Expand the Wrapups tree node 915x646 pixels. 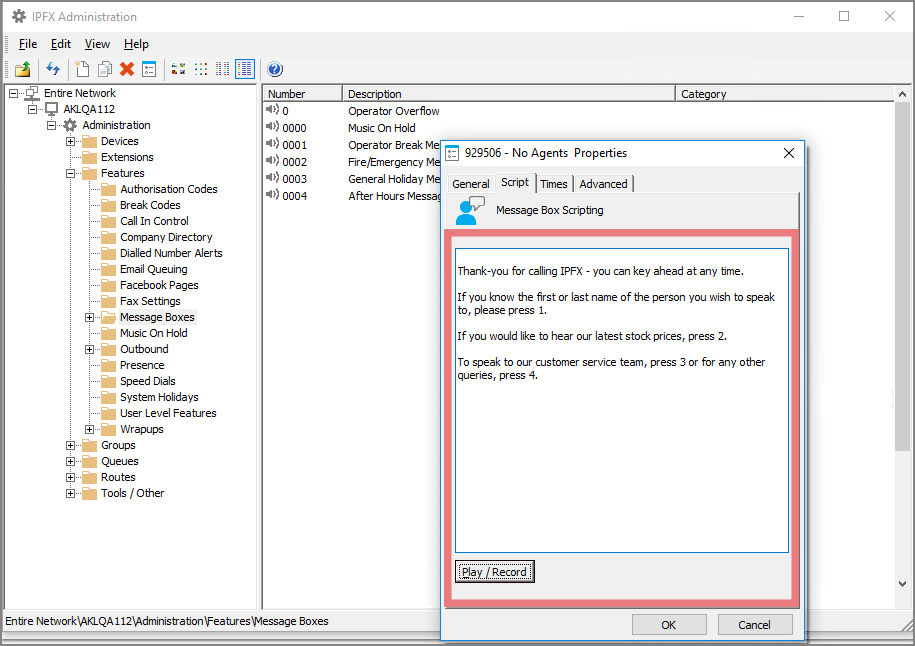(x=89, y=429)
